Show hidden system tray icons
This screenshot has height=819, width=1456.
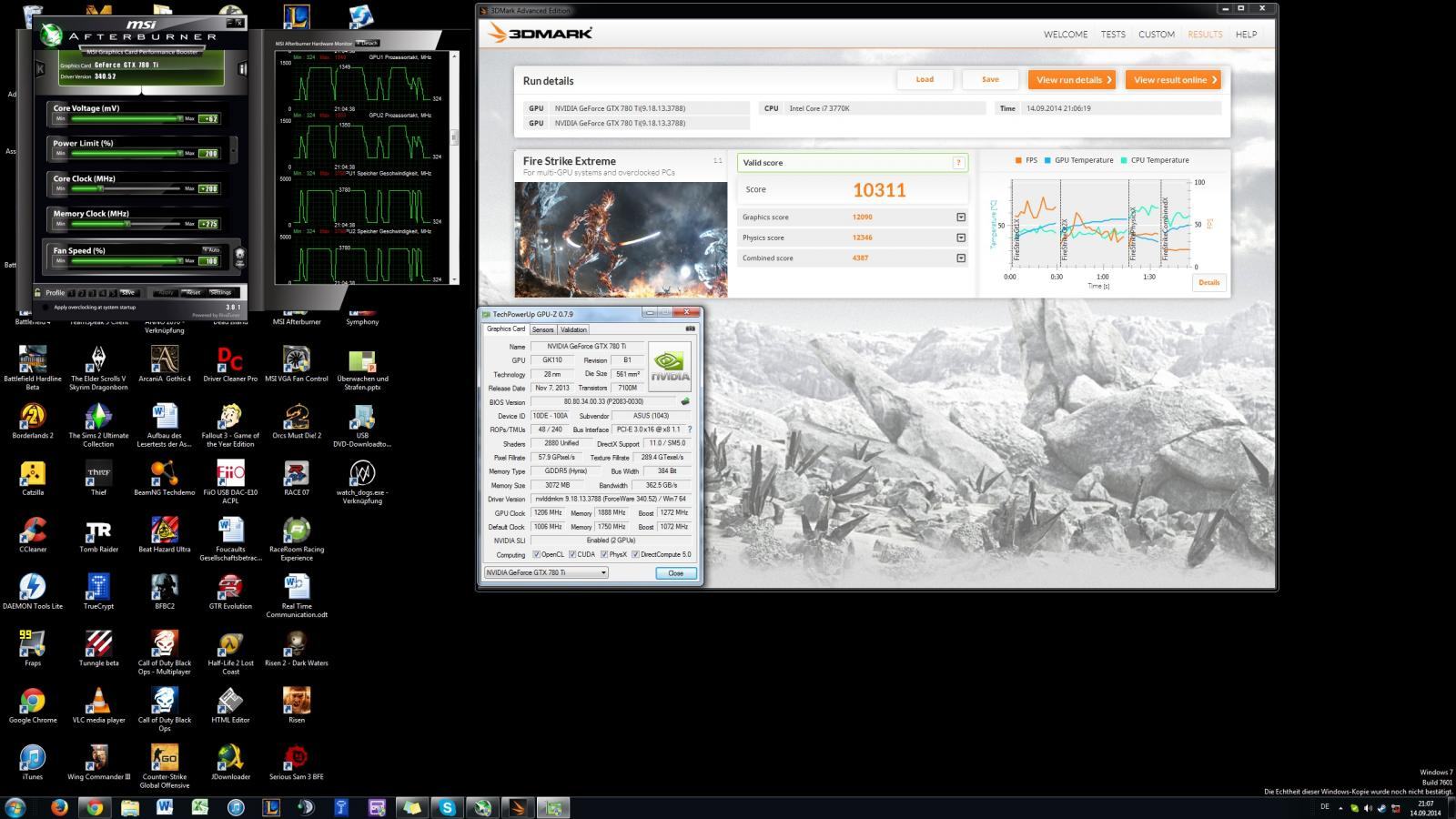[1342, 807]
